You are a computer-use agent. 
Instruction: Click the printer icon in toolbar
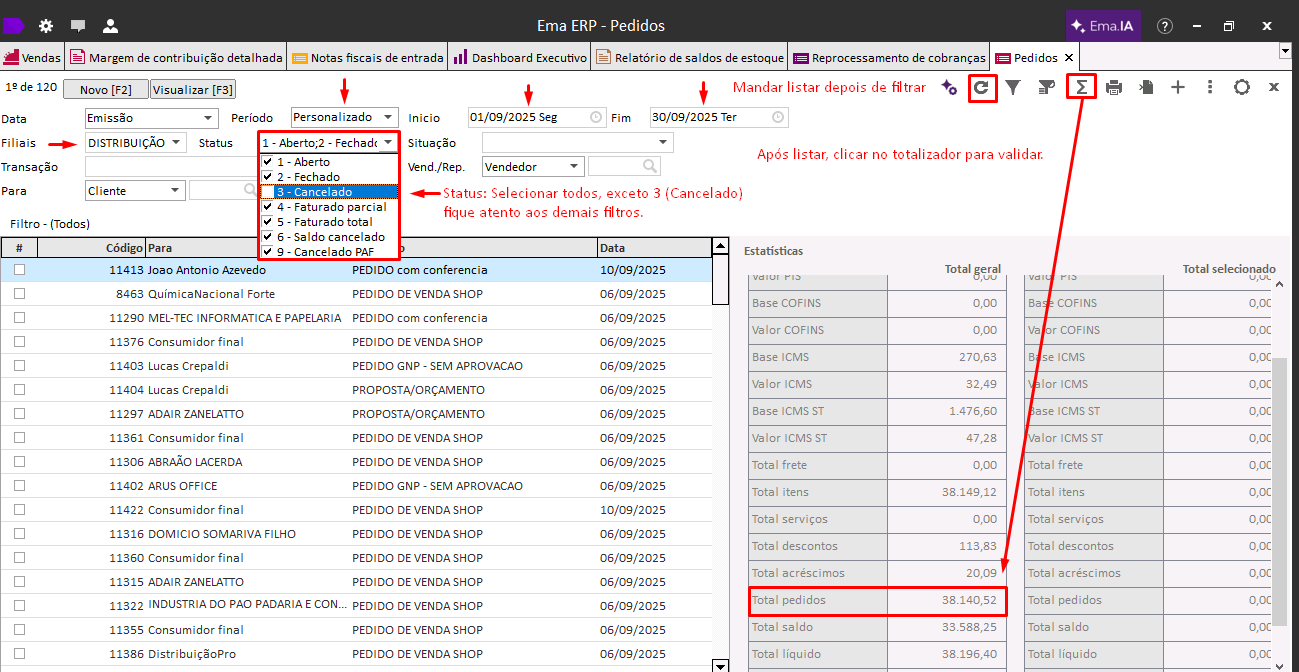(x=1114, y=88)
